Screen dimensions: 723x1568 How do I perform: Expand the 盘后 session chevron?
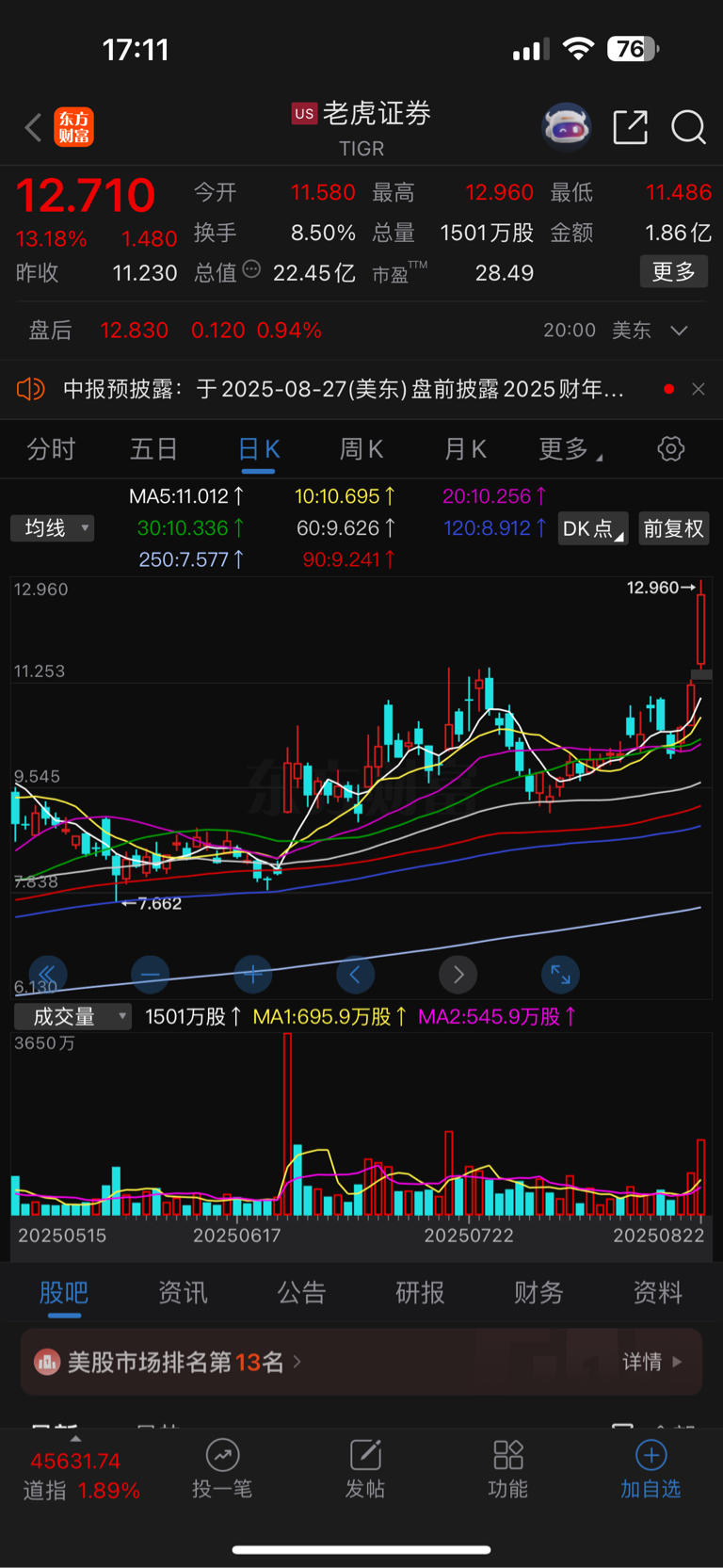680,331
